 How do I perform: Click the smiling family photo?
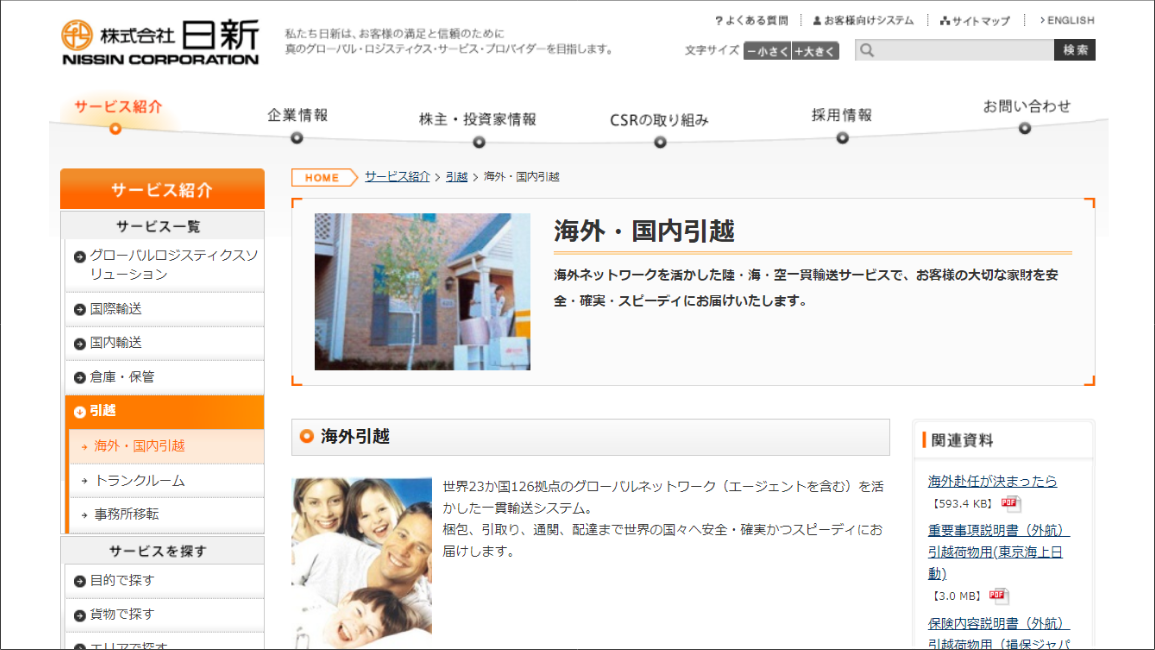pos(362,564)
